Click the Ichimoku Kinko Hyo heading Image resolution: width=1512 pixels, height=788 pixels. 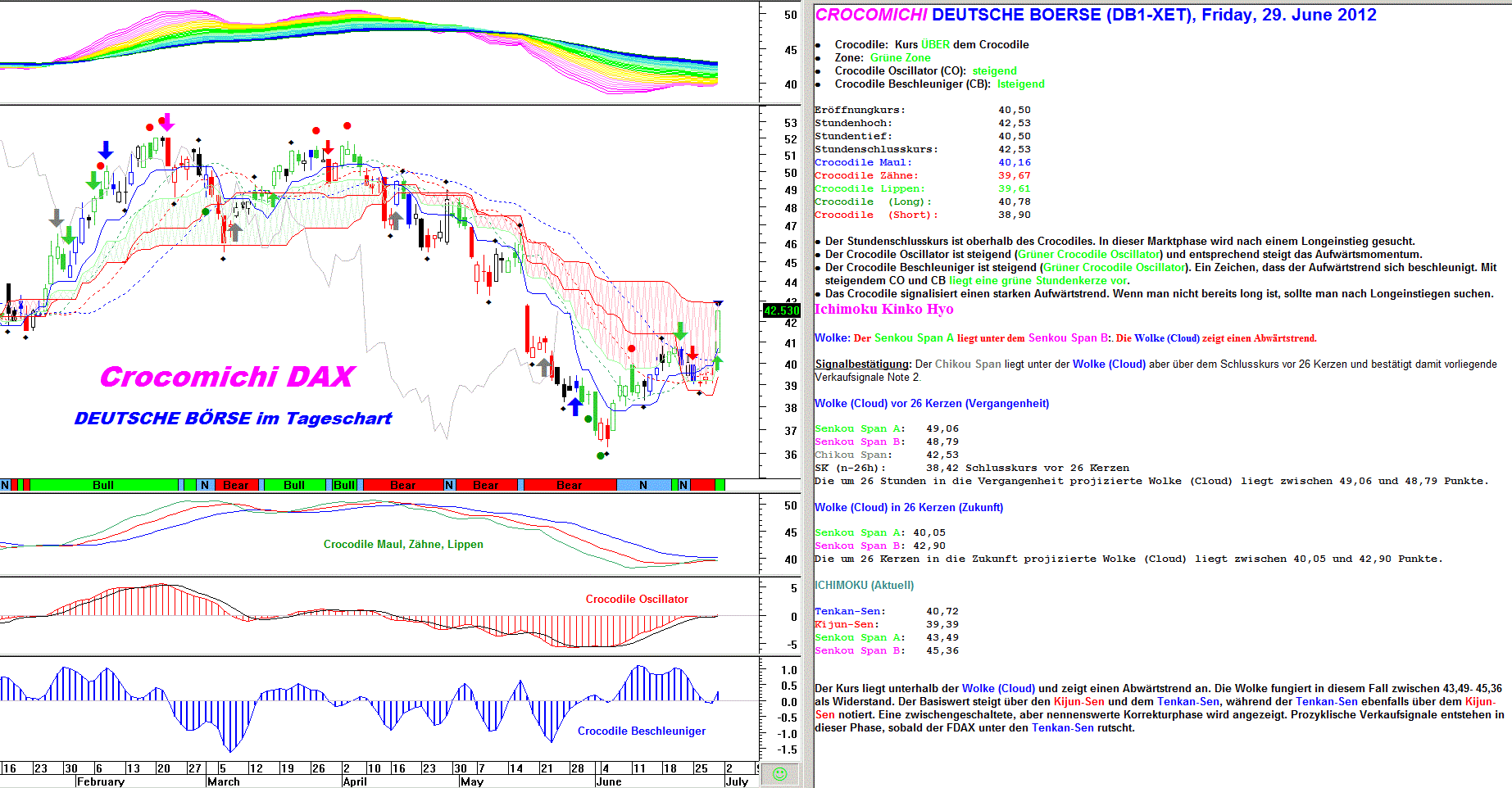(x=883, y=309)
